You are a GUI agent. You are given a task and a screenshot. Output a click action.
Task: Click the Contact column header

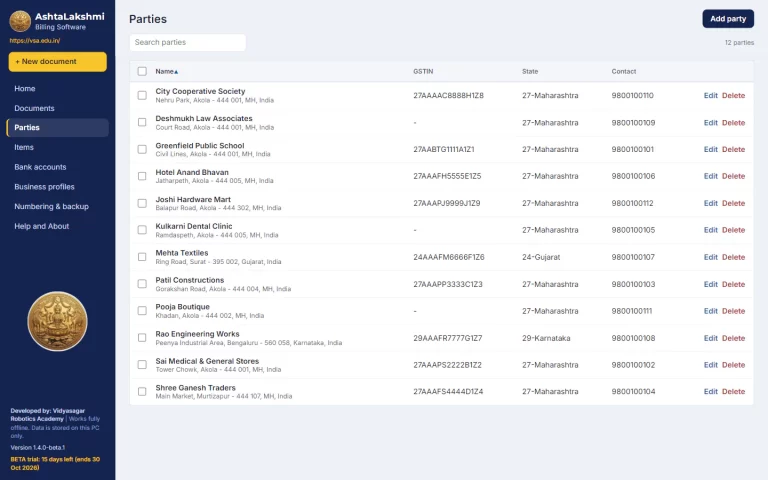(x=624, y=72)
